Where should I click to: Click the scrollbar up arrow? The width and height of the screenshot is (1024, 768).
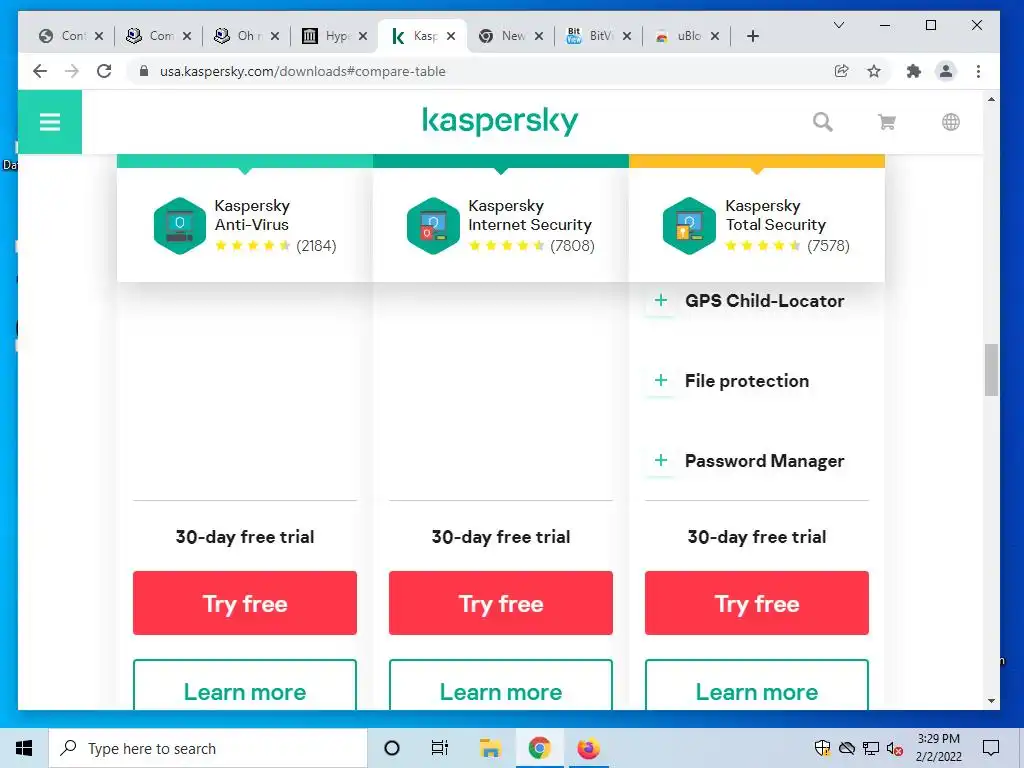(991, 99)
